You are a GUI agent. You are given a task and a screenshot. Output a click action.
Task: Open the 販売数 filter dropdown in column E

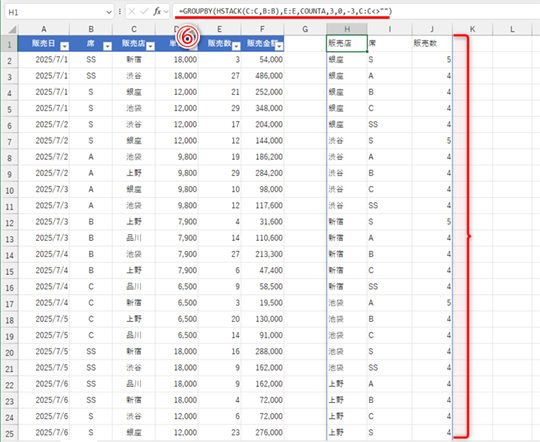[236, 46]
